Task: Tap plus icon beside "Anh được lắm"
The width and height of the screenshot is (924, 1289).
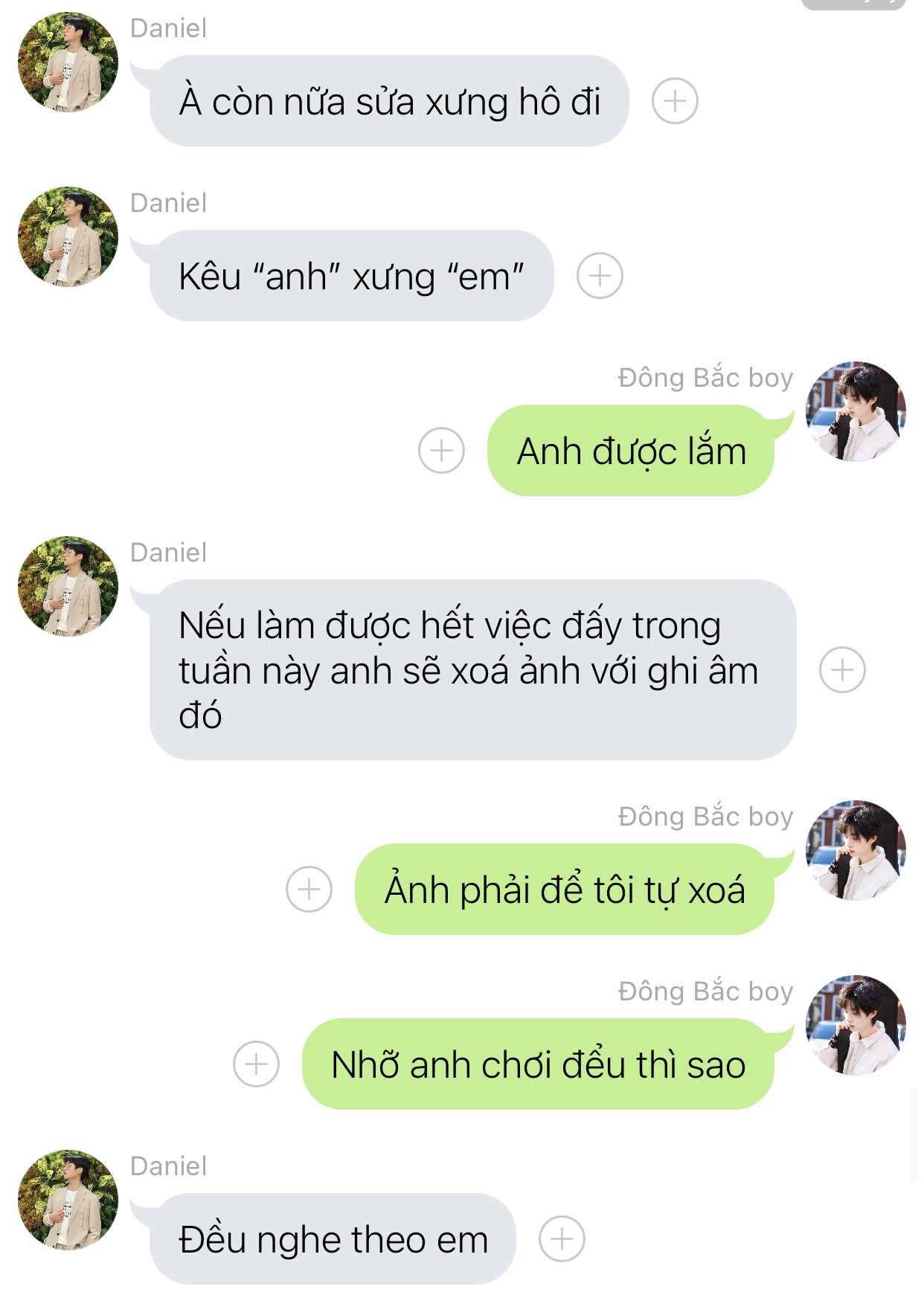Action: tap(441, 450)
